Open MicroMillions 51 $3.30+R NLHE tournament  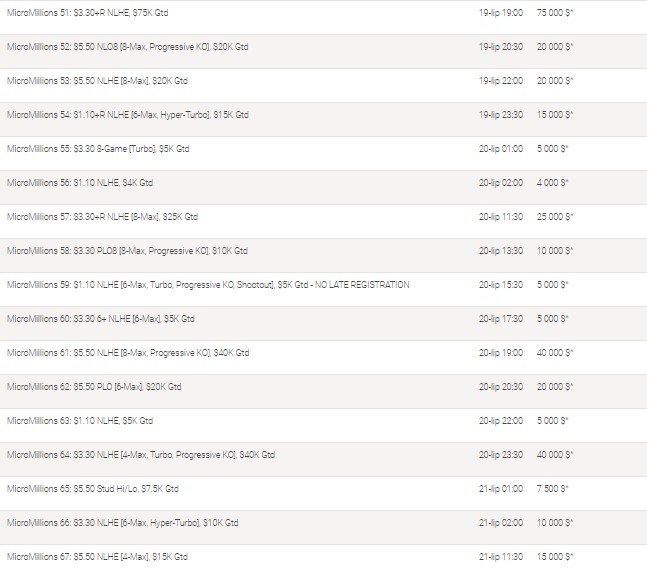86,13
